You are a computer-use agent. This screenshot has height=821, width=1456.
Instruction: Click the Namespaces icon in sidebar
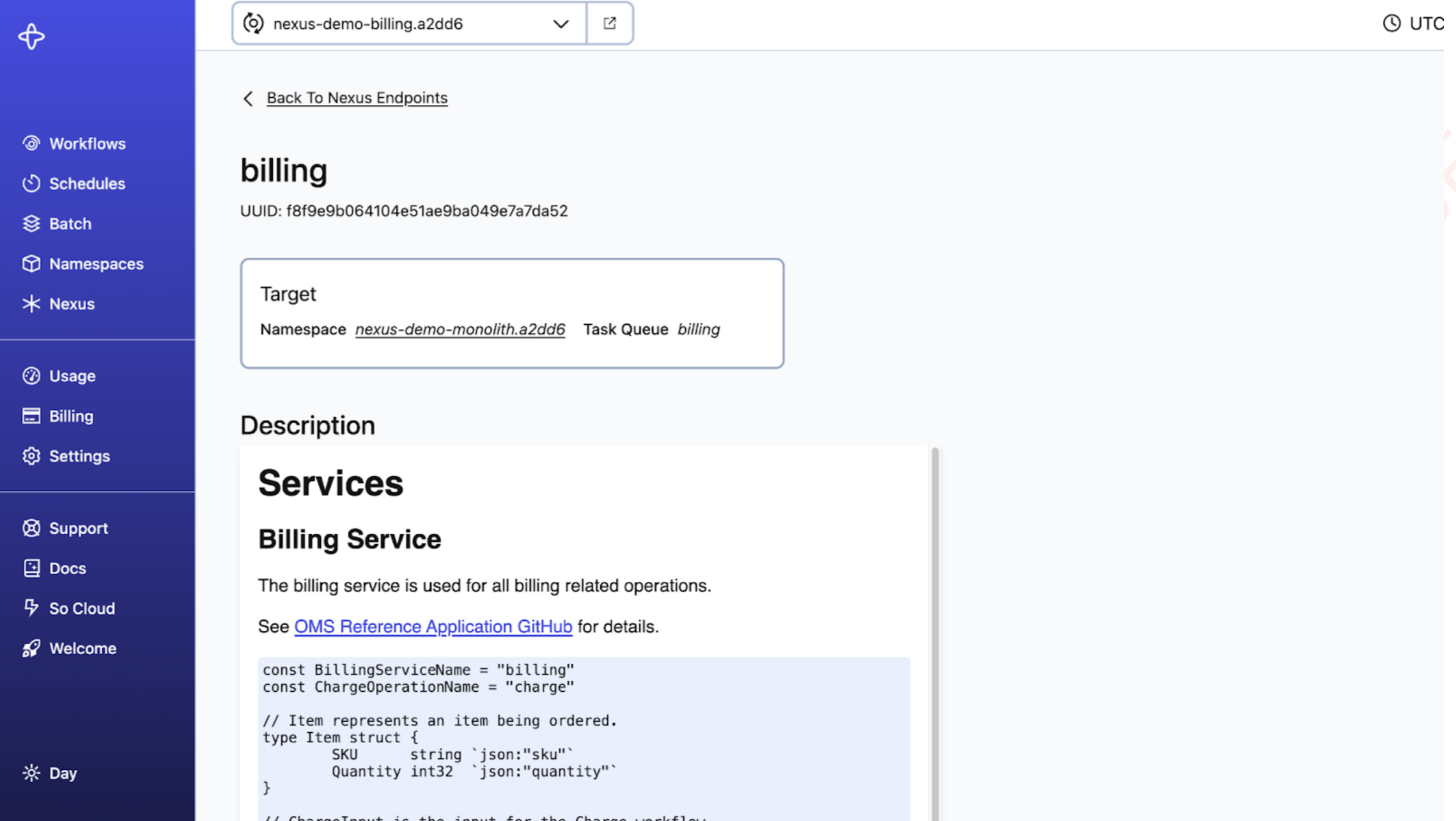(30, 264)
